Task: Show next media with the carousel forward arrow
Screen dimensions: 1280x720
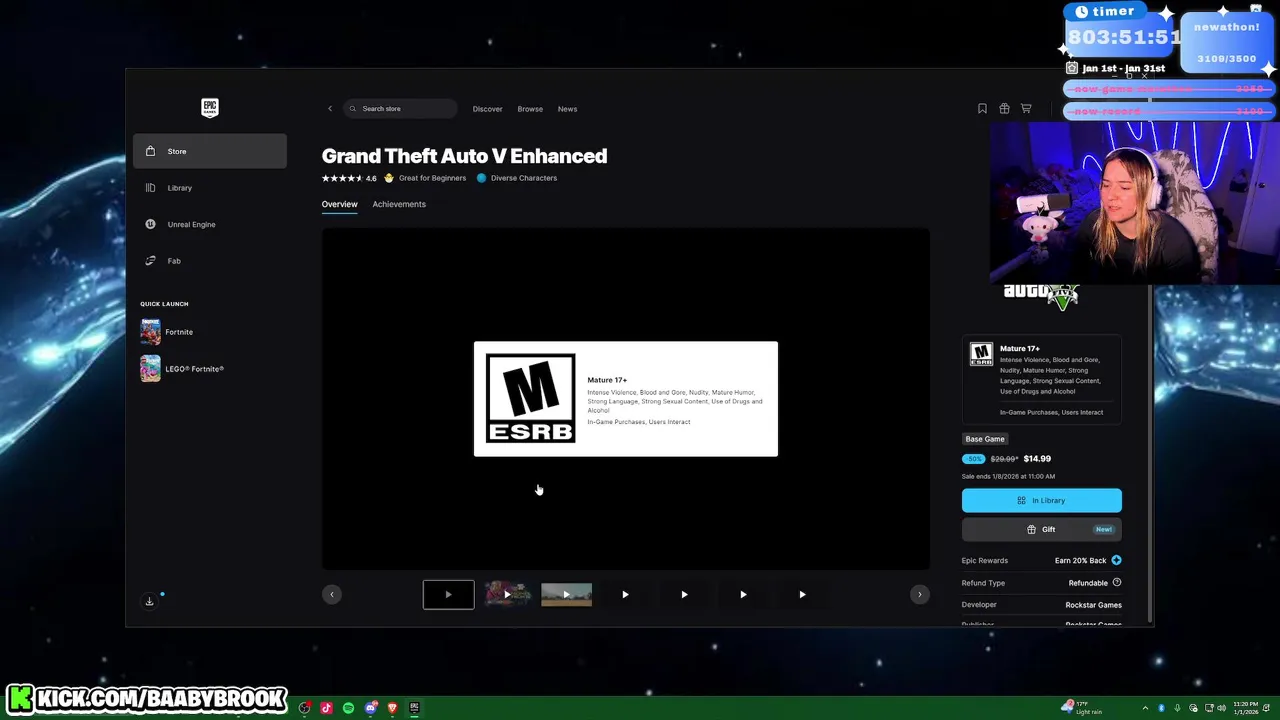Action: coord(920,595)
